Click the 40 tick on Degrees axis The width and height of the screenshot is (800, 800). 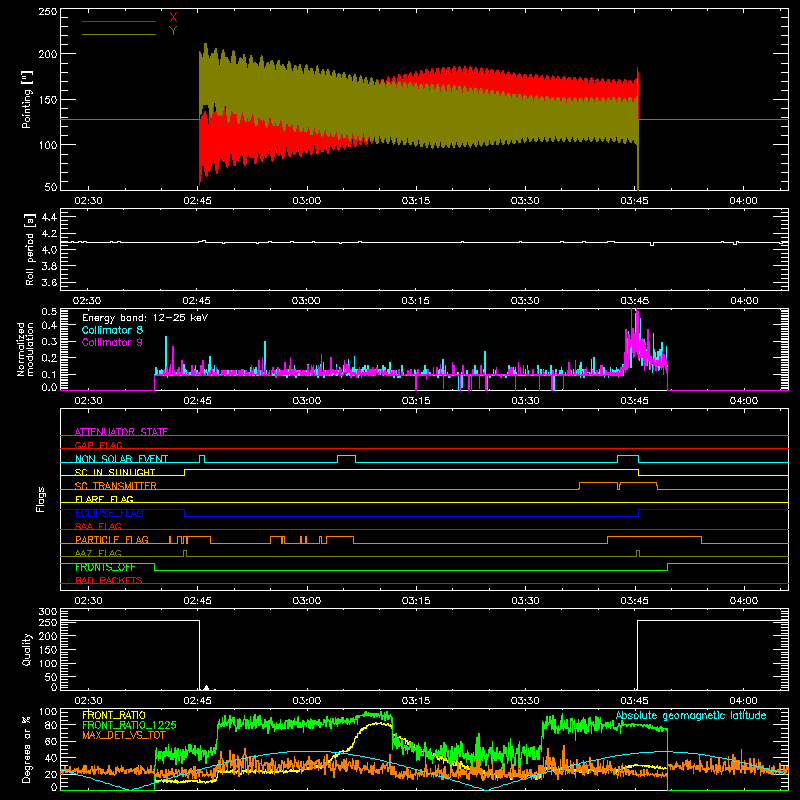pos(51,758)
